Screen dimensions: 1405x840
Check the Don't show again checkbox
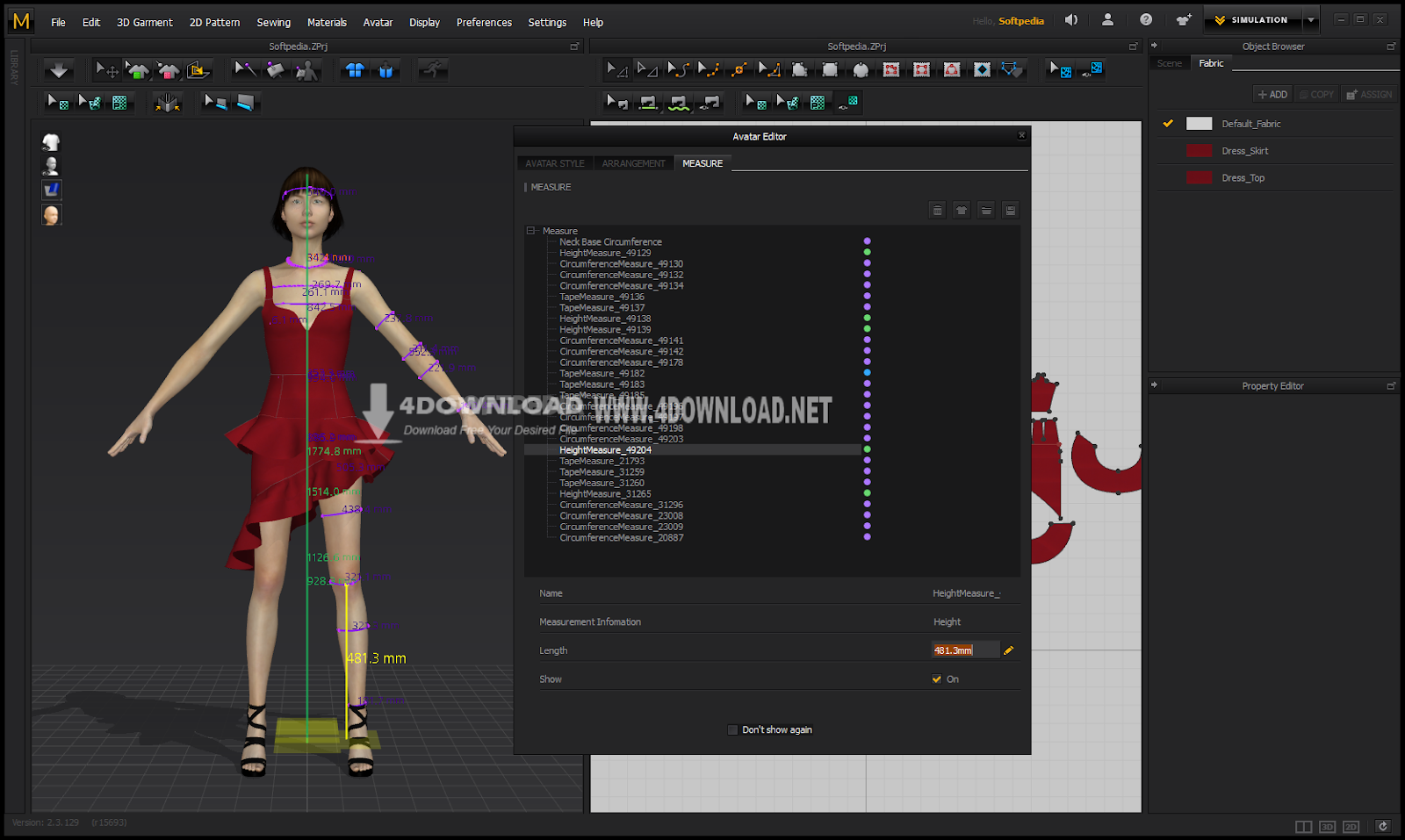point(732,730)
